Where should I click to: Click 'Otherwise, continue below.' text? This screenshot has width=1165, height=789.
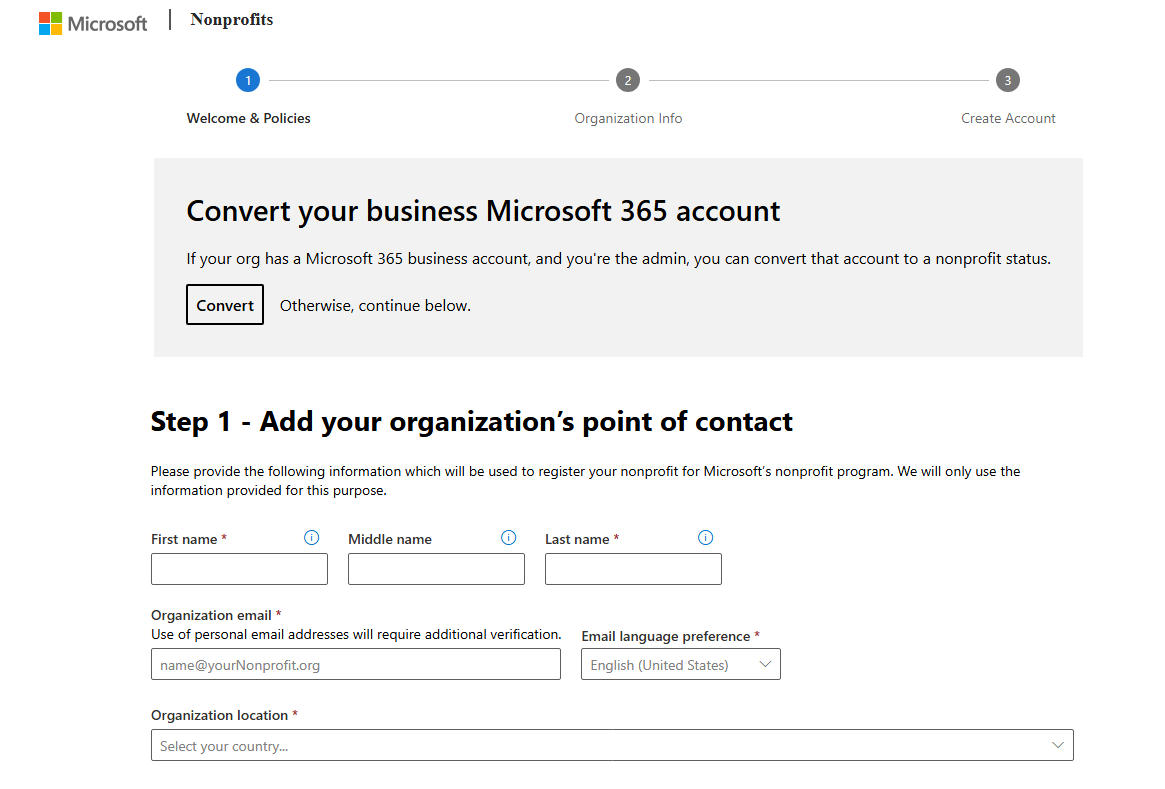point(375,305)
